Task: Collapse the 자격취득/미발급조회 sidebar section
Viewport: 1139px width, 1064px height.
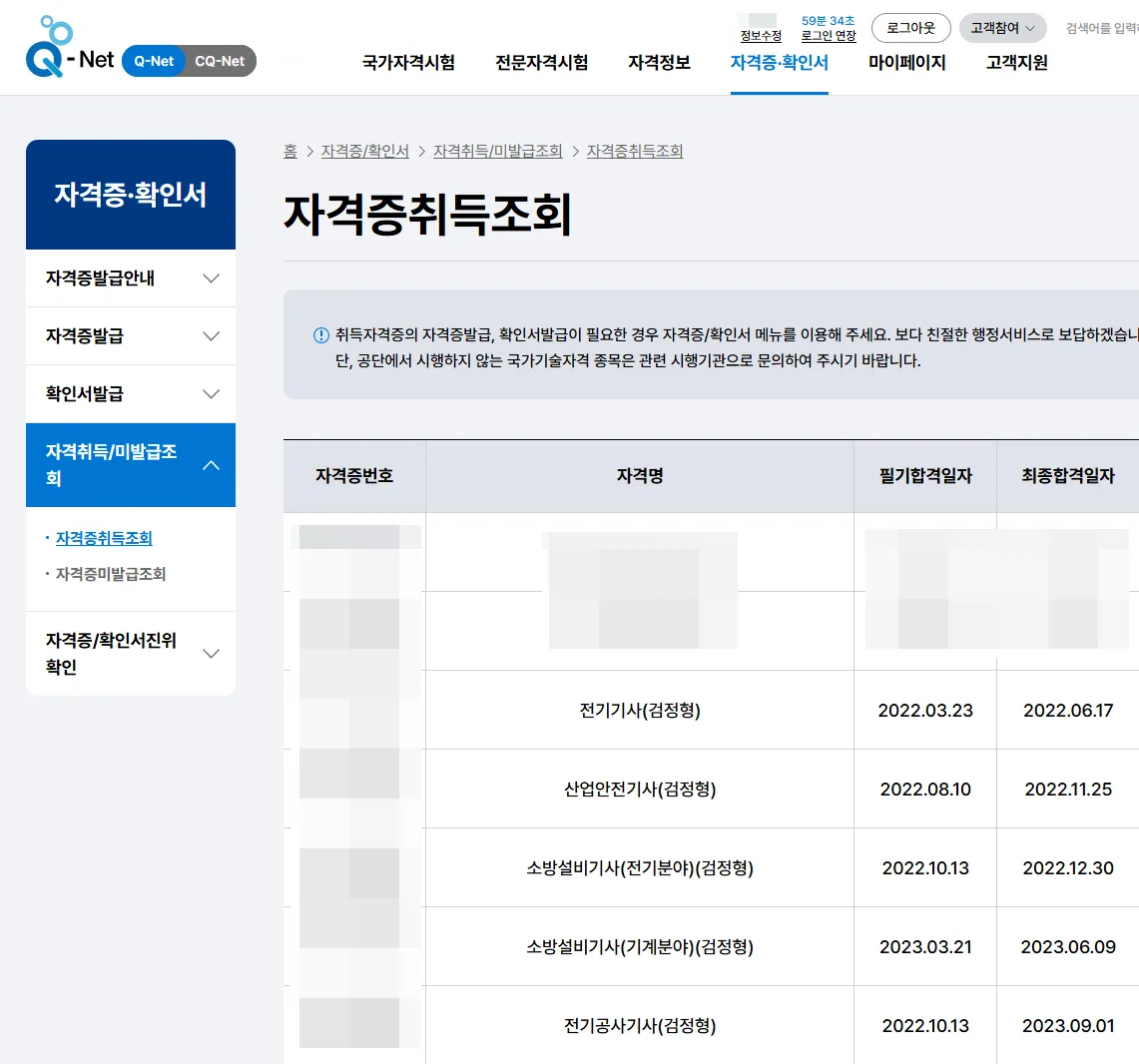Action: (x=131, y=465)
